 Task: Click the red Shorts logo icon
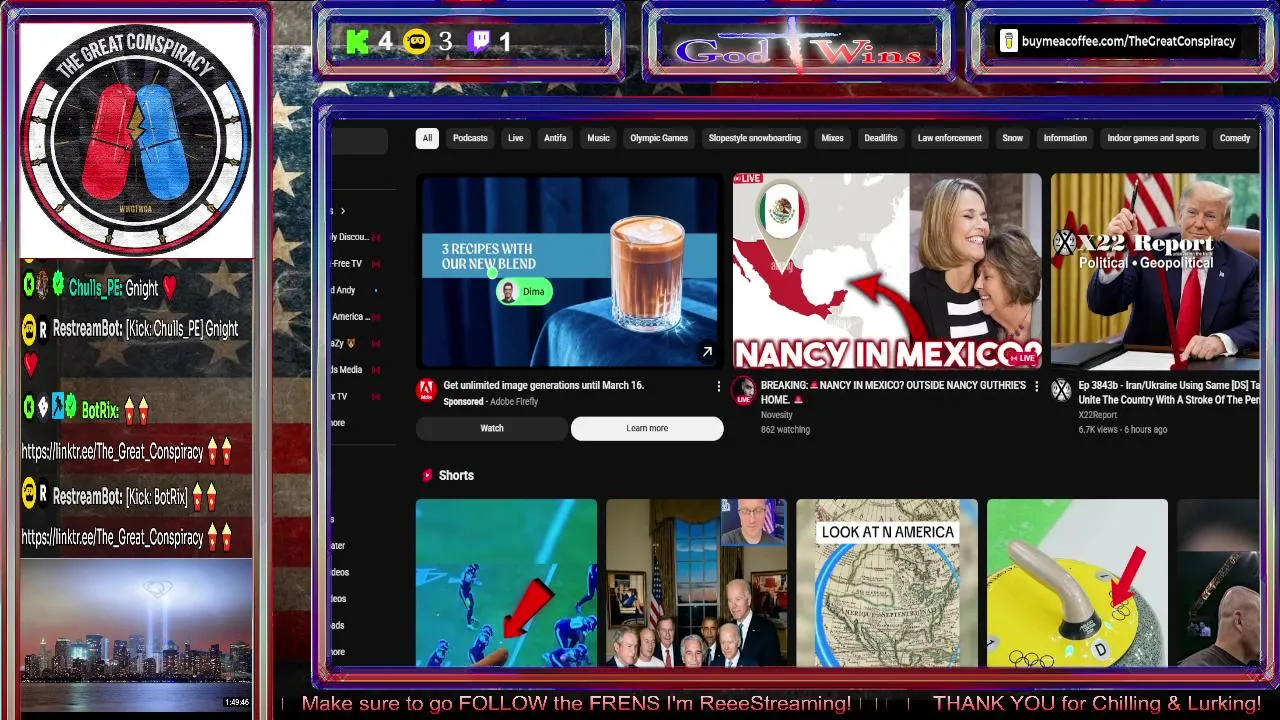tap(427, 475)
